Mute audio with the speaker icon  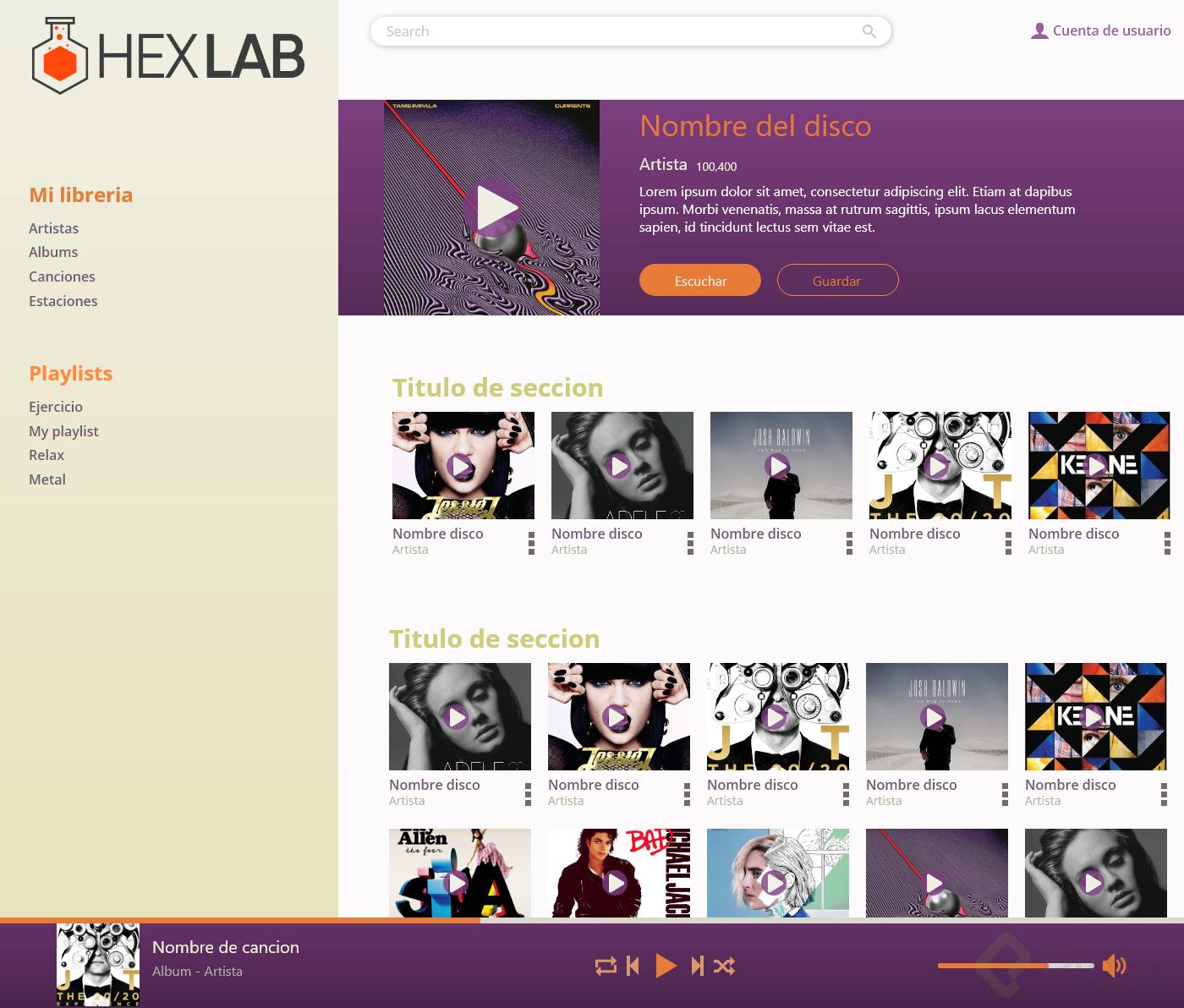[x=1115, y=966]
